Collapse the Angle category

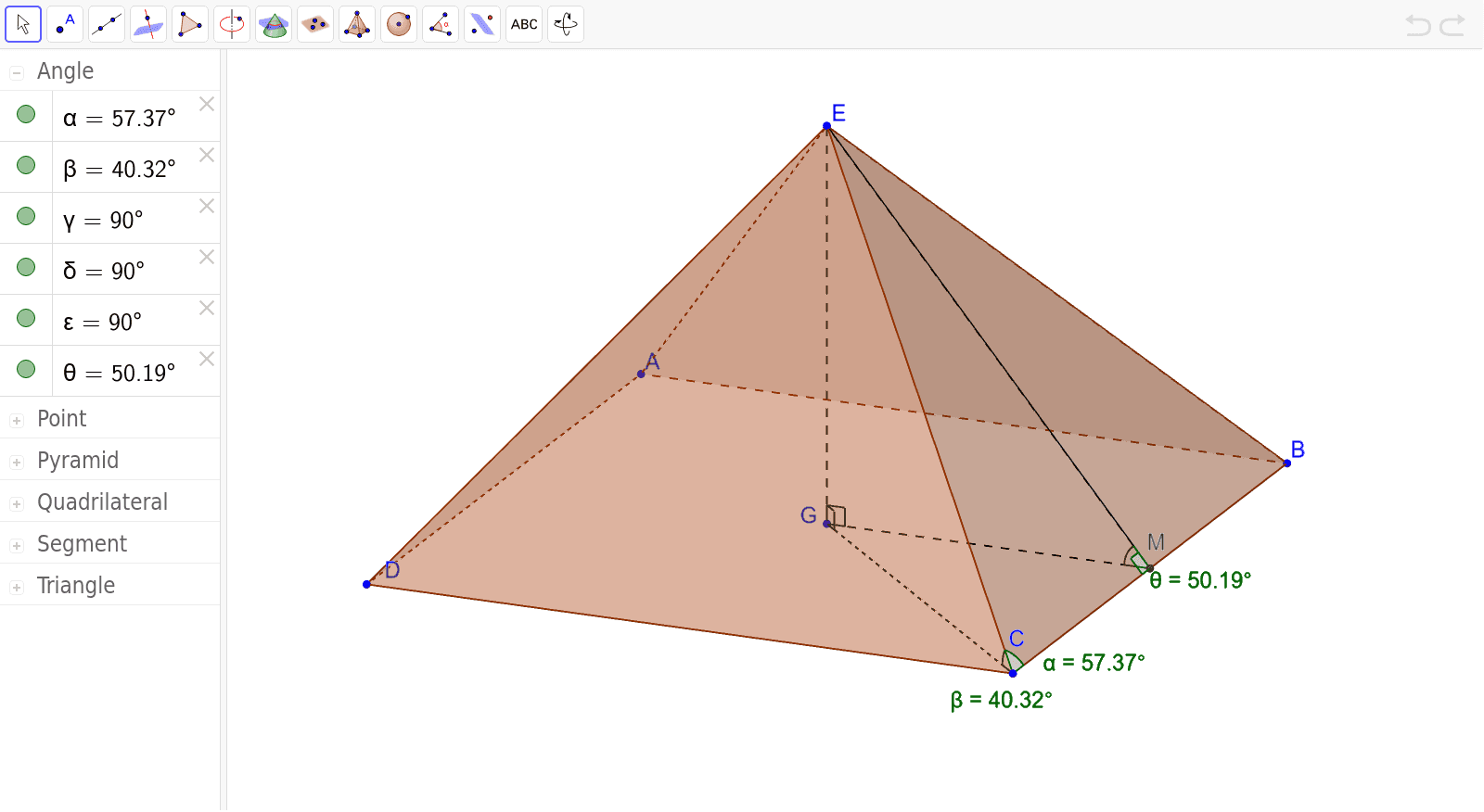click(x=17, y=72)
